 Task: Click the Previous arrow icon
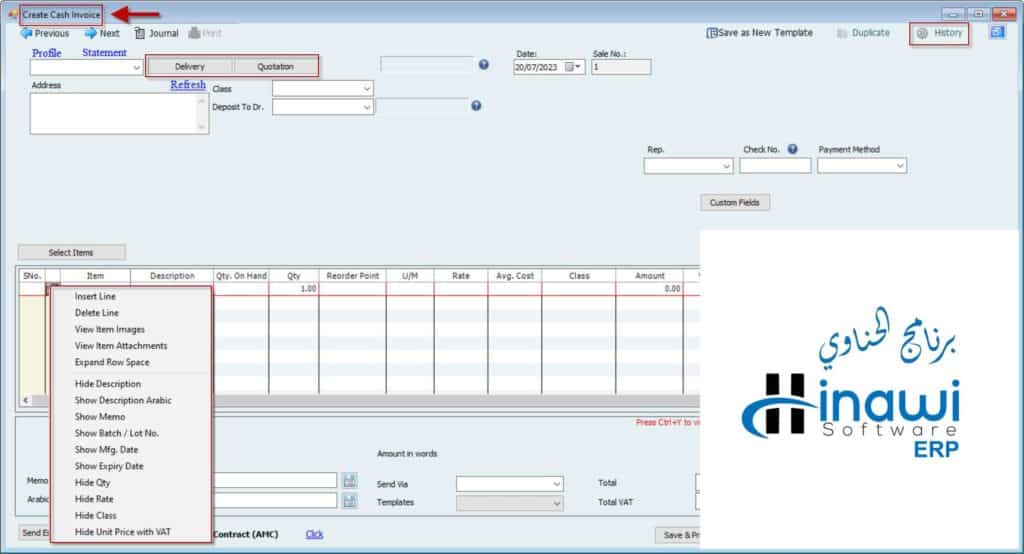[x=27, y=33]
